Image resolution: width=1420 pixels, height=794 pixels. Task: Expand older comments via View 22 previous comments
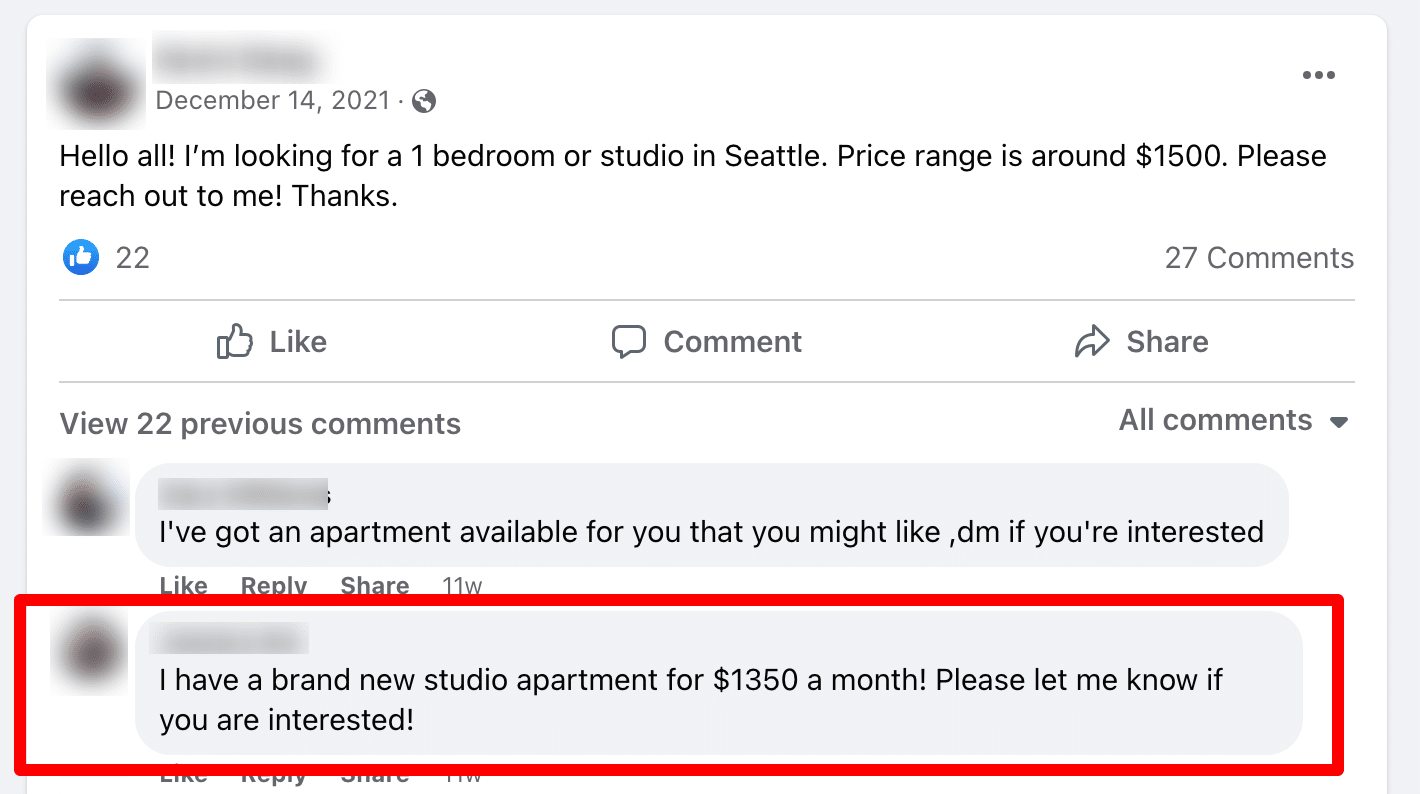coord(259,423)
